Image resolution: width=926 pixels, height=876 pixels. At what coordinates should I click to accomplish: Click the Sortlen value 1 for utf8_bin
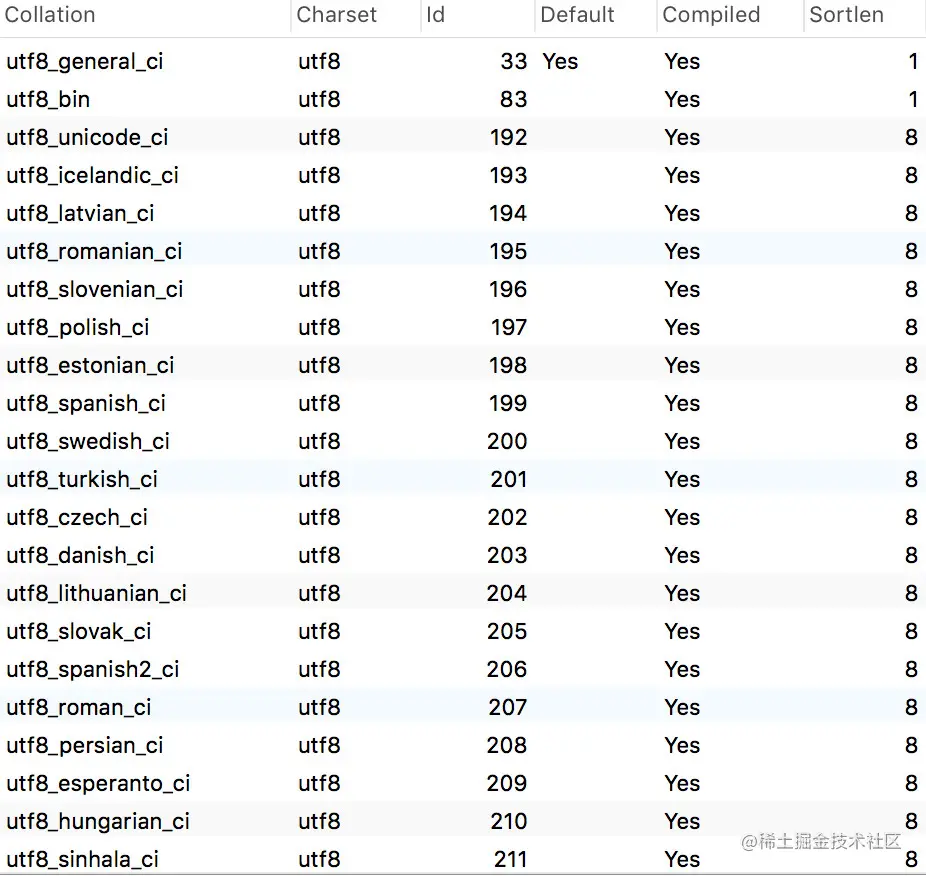[x=913, y=99]
